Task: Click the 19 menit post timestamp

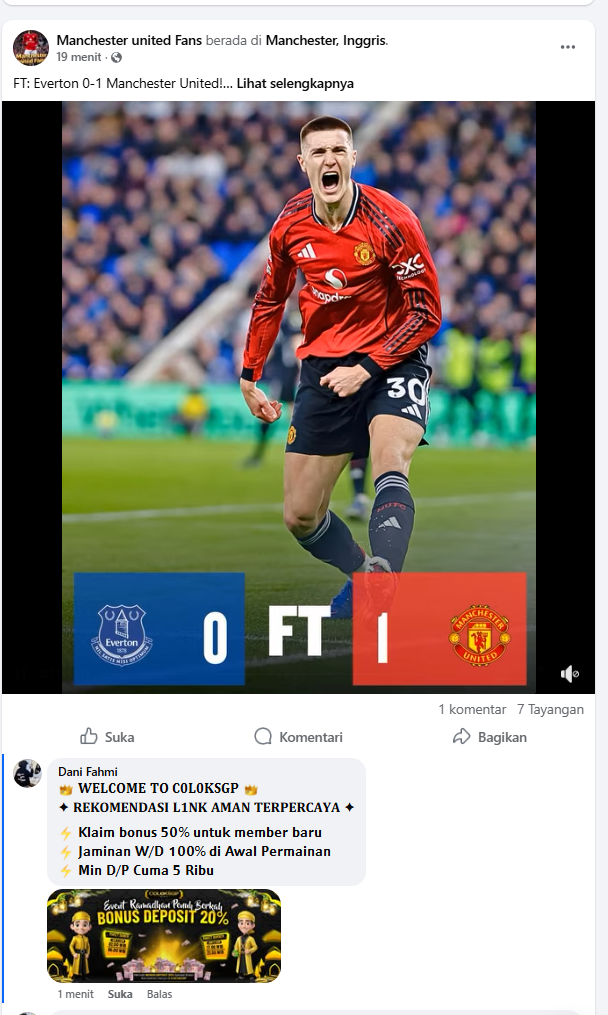Action: tap(78, 58)
